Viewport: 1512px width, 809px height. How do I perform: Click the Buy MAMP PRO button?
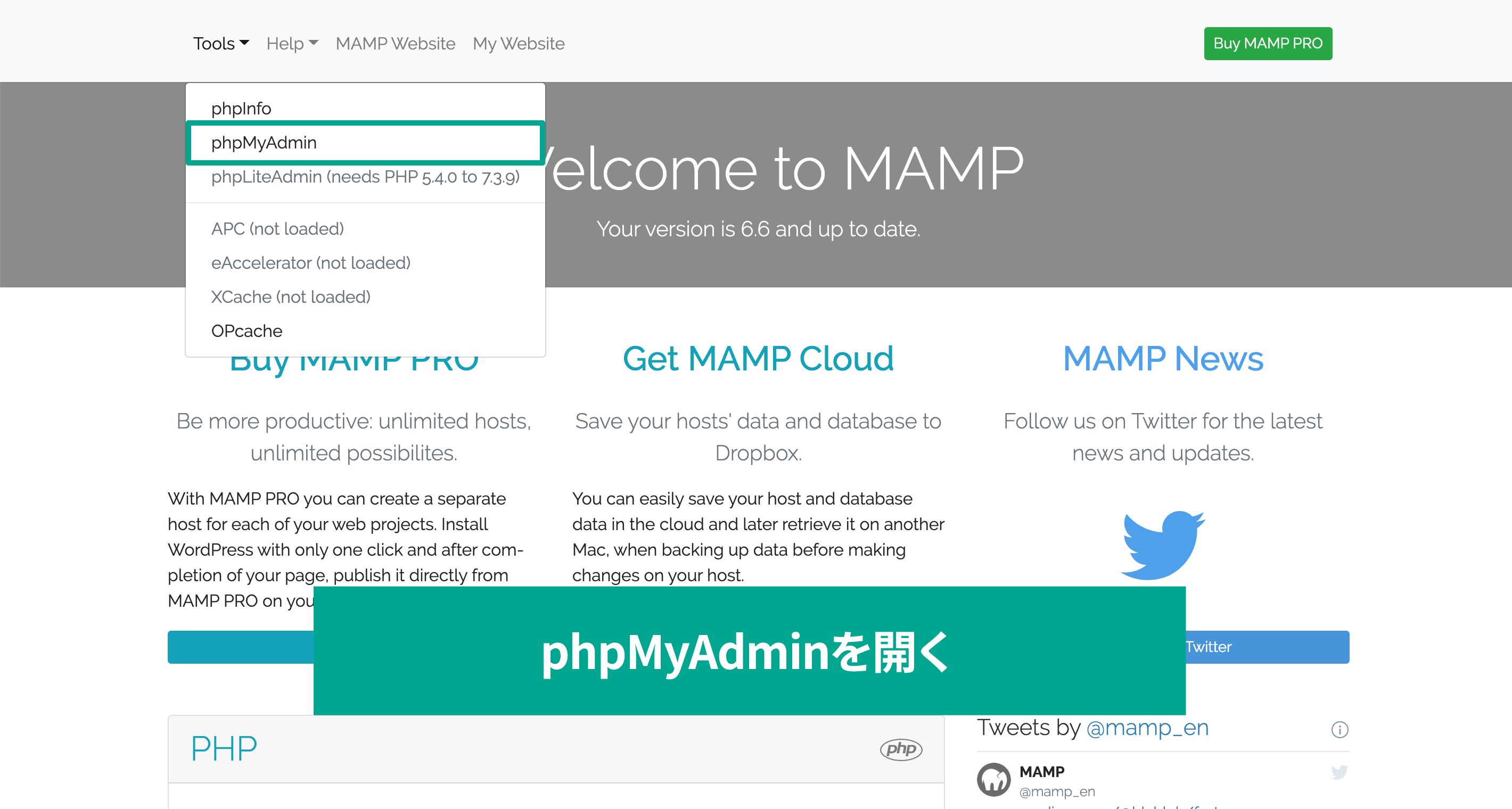coord(1268,44)
